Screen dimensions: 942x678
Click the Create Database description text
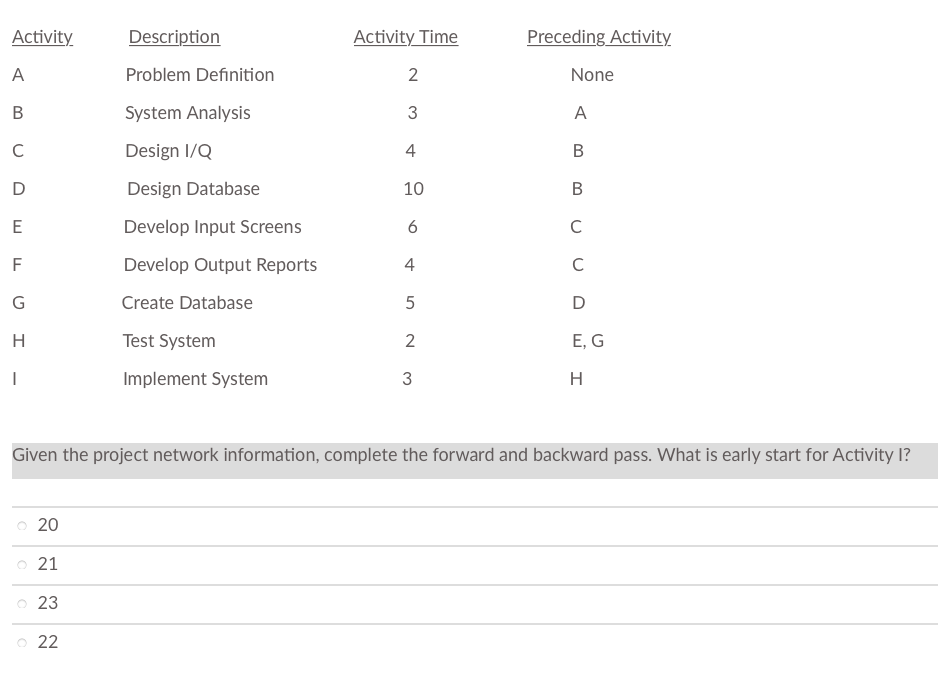pyautogui.click(x=188, y=303)
